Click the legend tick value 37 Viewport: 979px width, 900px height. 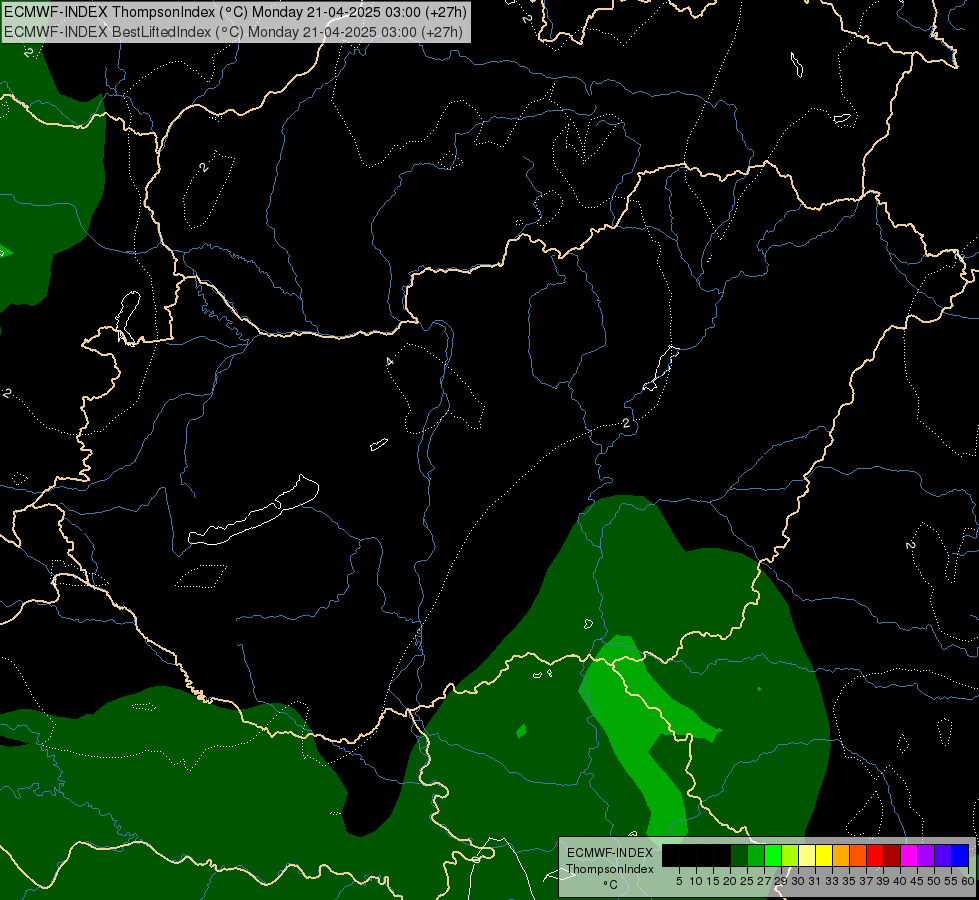click(866, 881)
